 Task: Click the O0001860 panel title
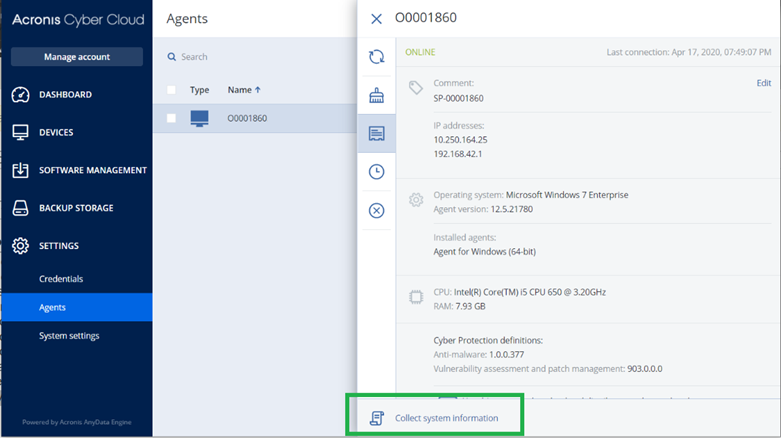pyautogui.click(x=426, y=18)
